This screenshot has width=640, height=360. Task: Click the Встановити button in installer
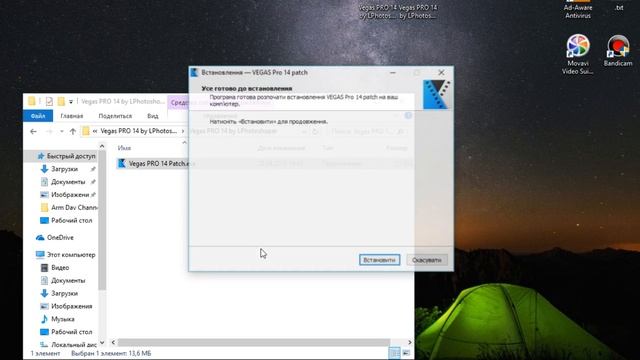[379, 260]
